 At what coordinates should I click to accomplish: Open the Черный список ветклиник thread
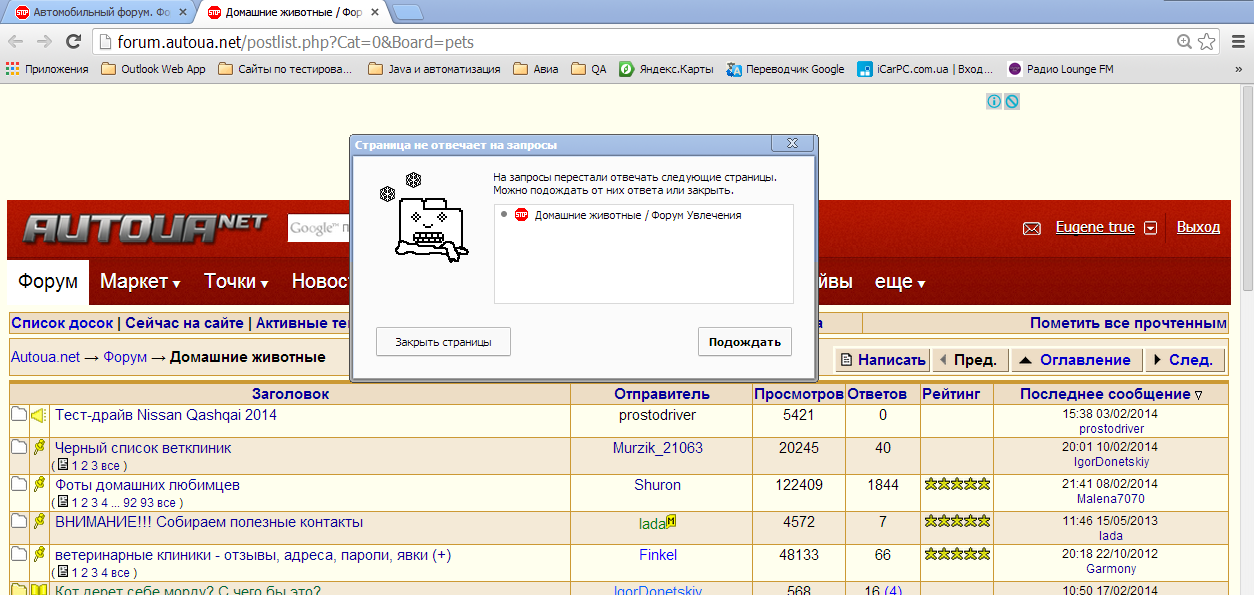click(x=143, y=448)
